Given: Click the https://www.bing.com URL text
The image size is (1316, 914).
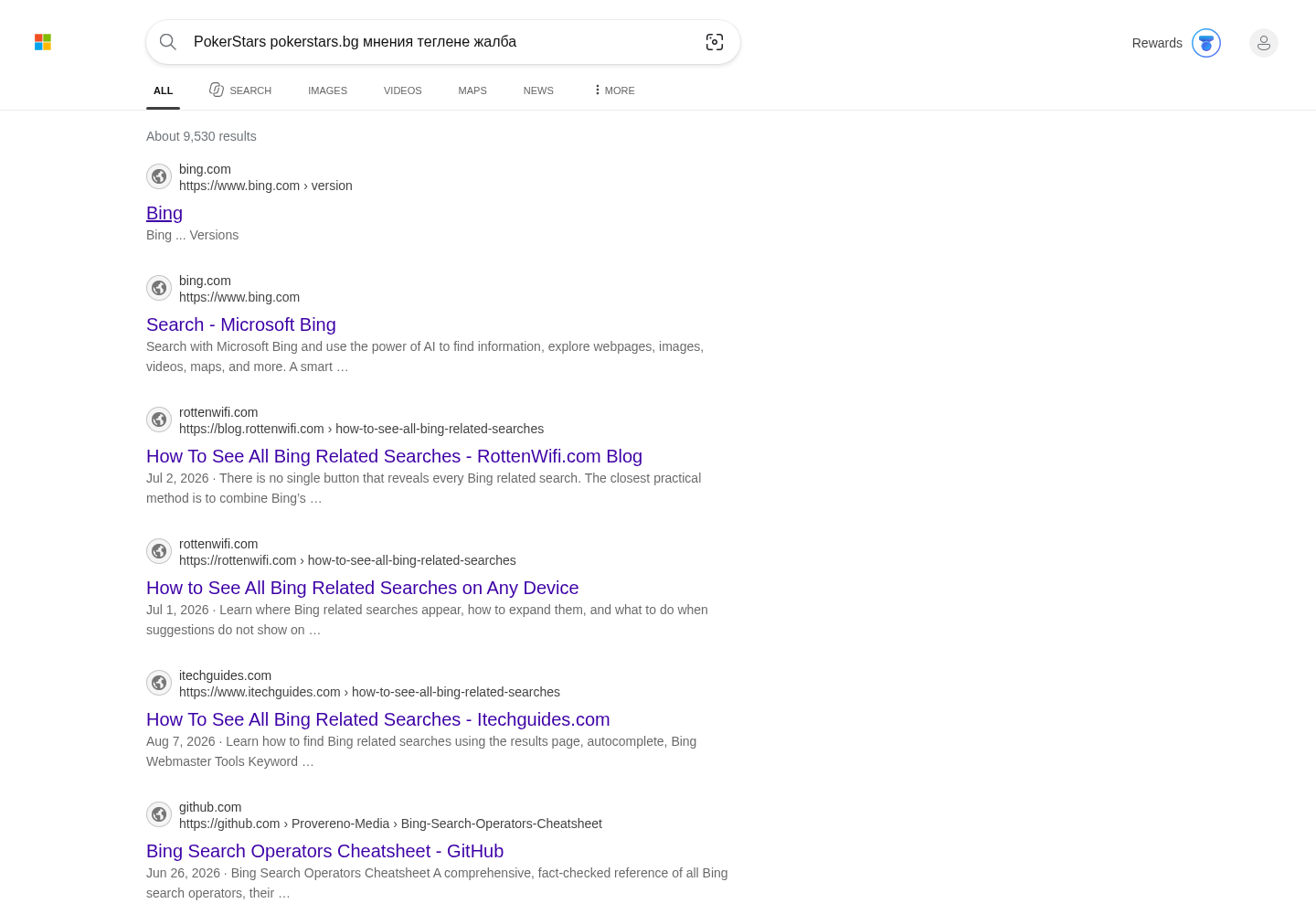Looking at the screenshot, I should pos(239,297).
